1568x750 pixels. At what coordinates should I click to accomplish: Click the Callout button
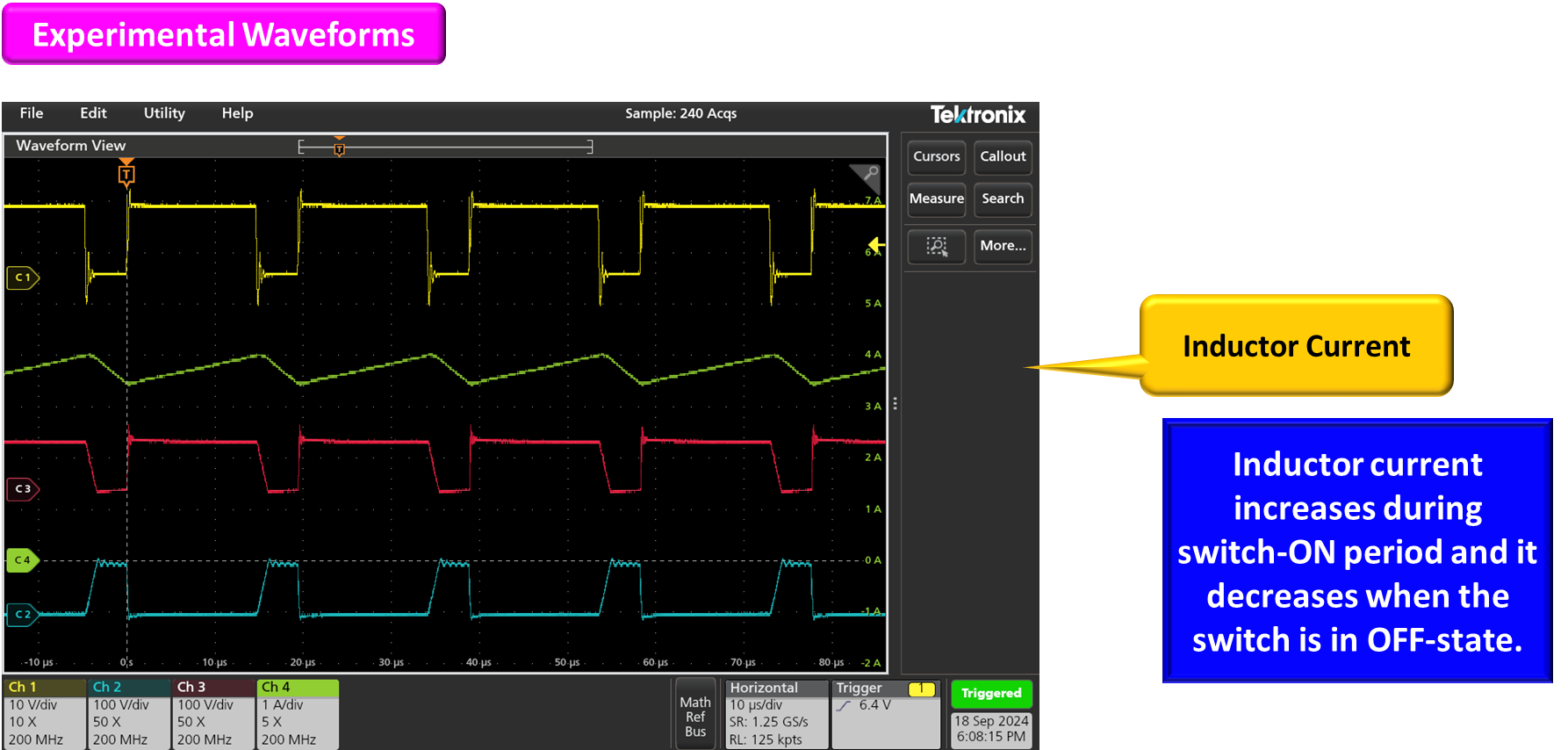(1003, 157)
